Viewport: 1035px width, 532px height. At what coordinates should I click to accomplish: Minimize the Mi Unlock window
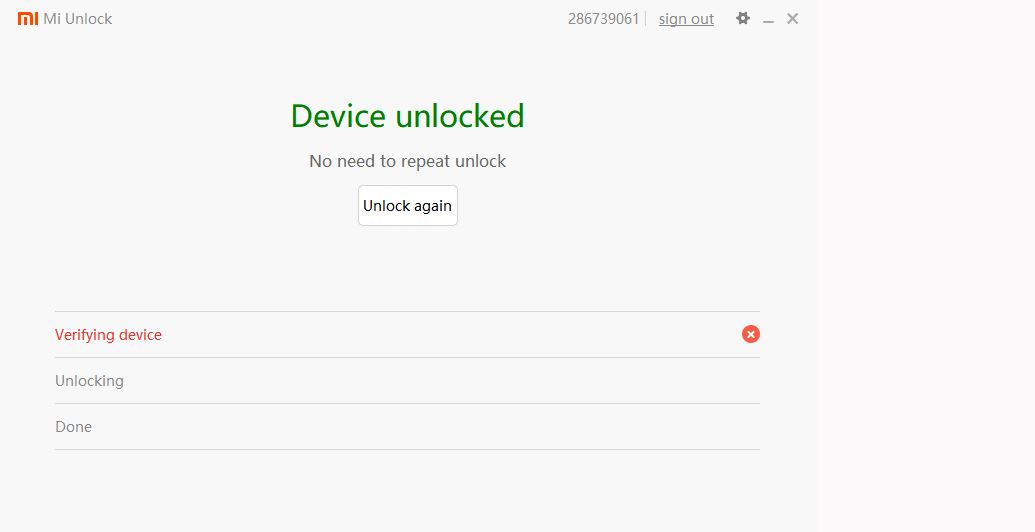(x=768, y=19)
